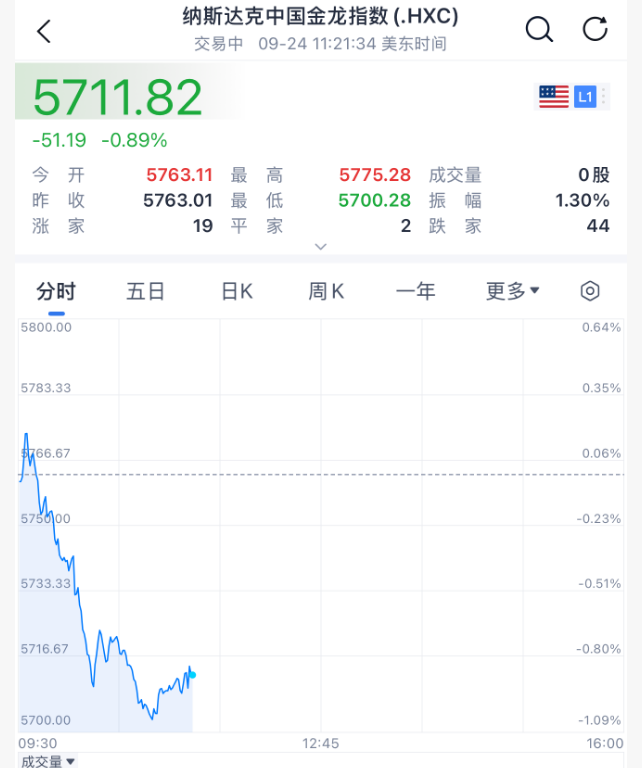The image size is (642, 768).
Task: Tap the cyan latest-price dot on chart
Action: pos(192,675)
